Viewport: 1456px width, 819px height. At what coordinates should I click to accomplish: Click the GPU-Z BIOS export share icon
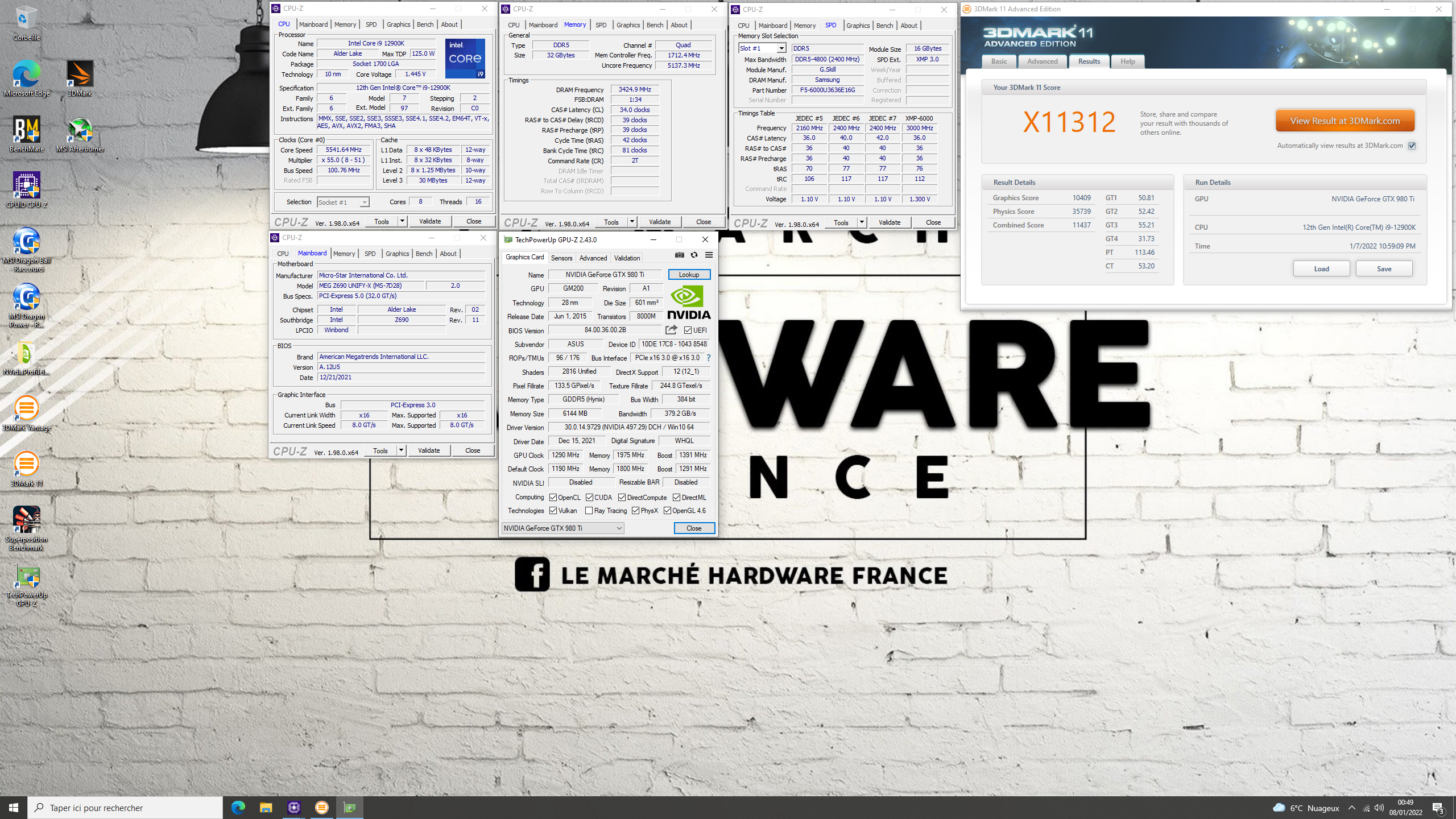point(671,330)
